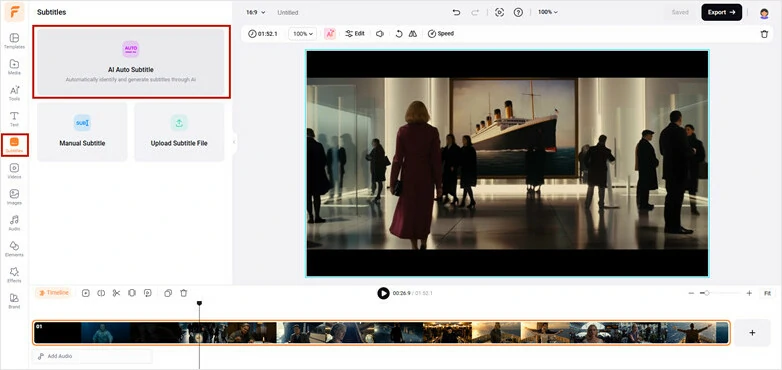Click the add scene icon in timeline toolbar
Image resolution: width=782 pixels, height=370 pixels.
86,293
